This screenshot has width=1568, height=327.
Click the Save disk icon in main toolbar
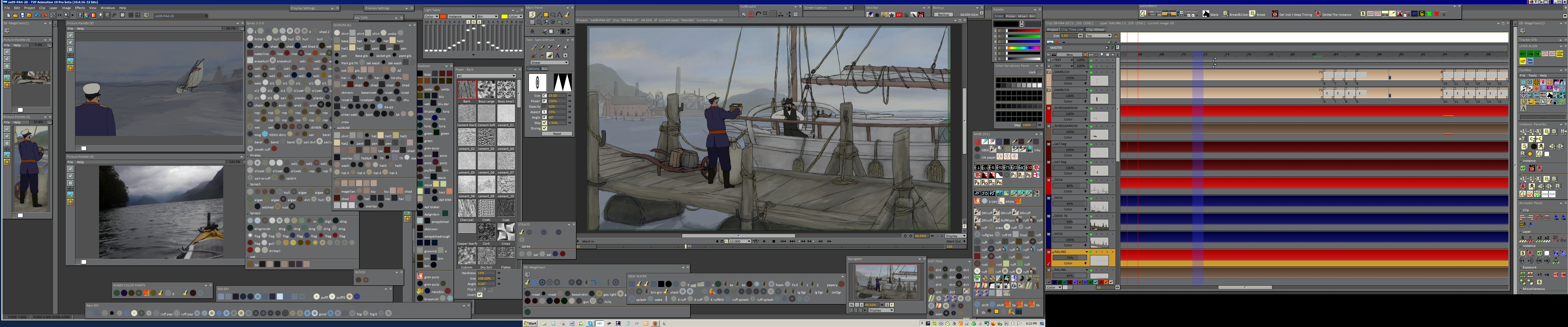pyautogui.click(x=23, y=15)
